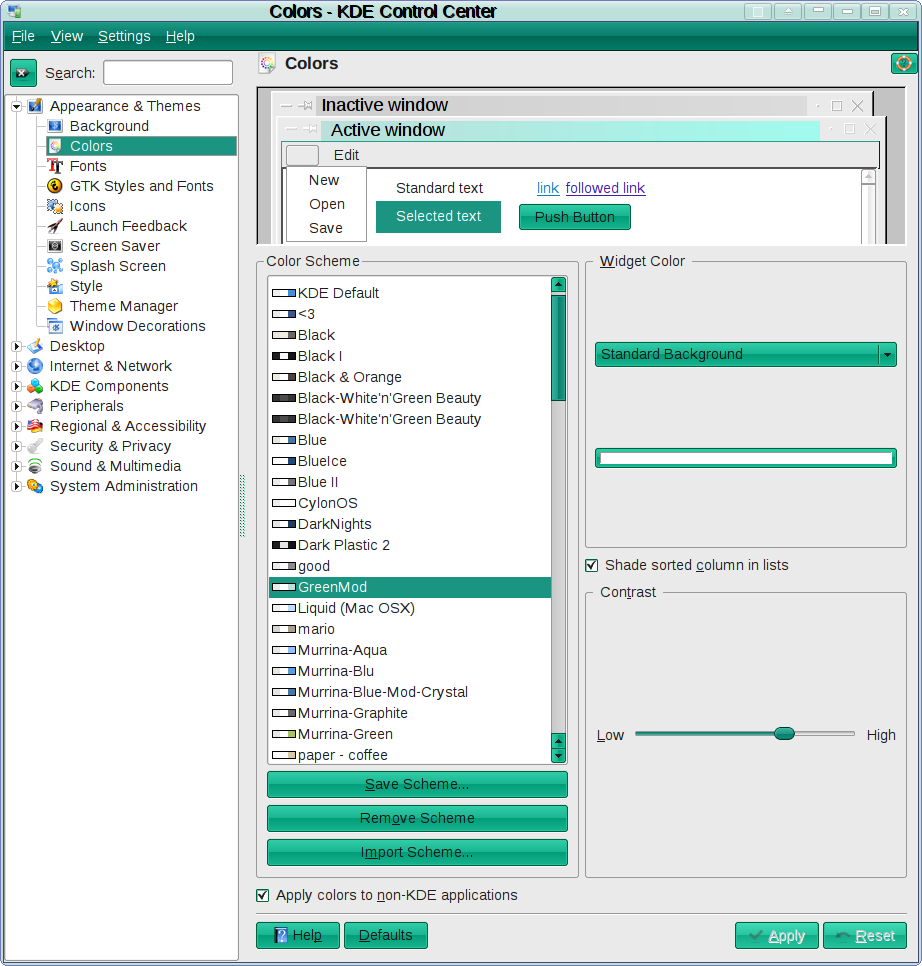Click the Window Decorations icon
922x966 pixels.
click(55, 327)
